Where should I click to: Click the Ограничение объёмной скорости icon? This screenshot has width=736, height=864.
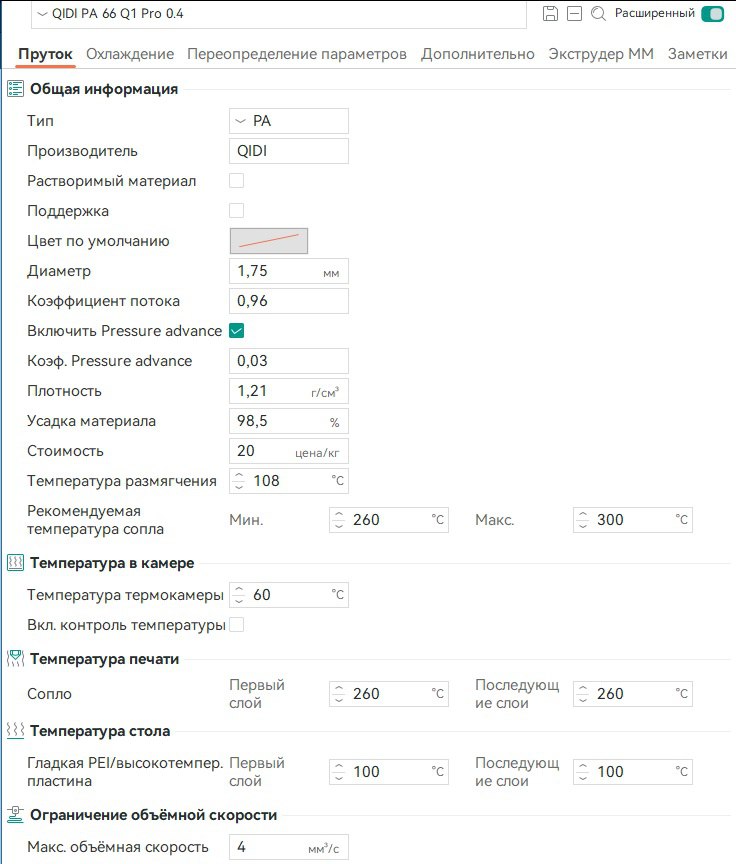15,815
